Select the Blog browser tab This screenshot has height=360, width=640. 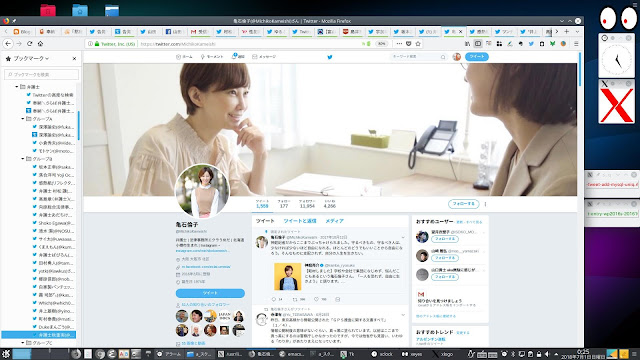tap(22, 31)
